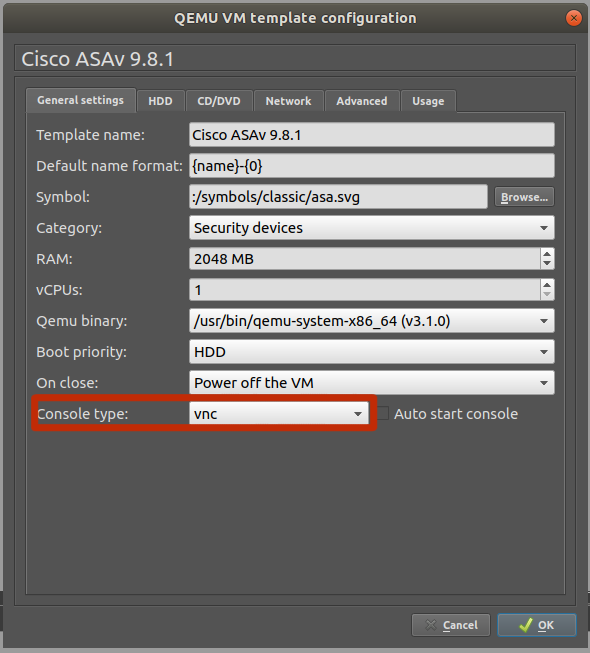This screenshot has height=653, width=590.
Task: Cancel the template configuration
Action: coord(451,625)
